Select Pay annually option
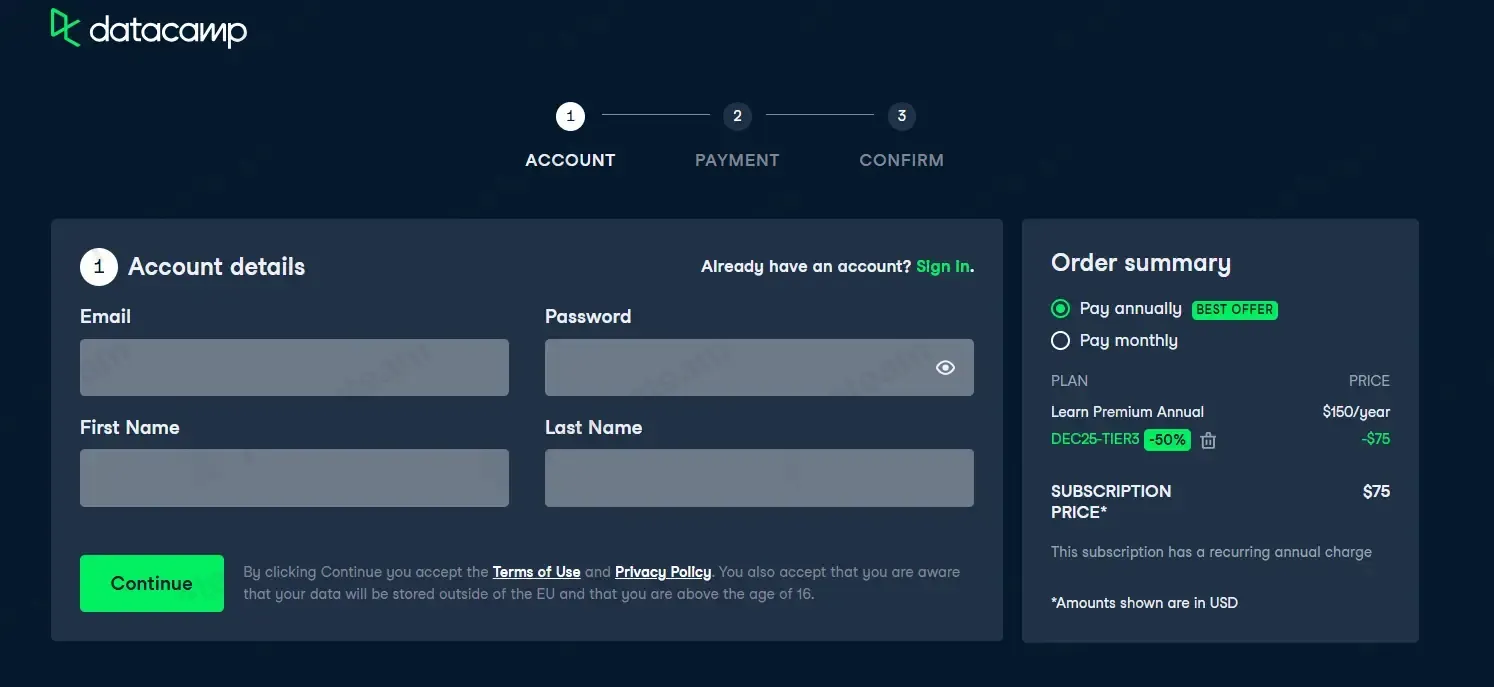 click(1061, 309)
